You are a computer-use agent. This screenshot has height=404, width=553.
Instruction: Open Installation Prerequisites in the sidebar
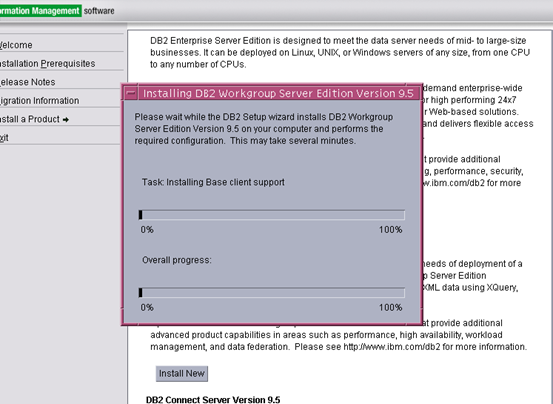tap(47, 64)
